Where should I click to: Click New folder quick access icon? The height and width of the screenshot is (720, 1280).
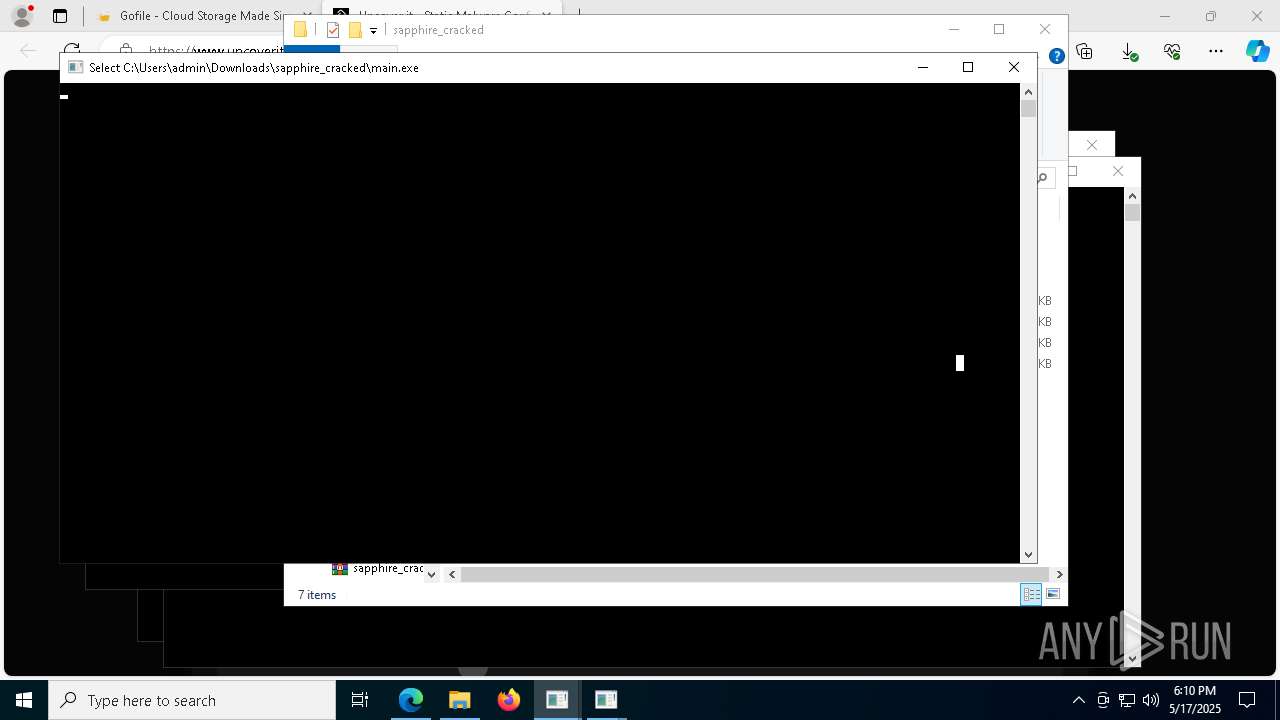355,30
